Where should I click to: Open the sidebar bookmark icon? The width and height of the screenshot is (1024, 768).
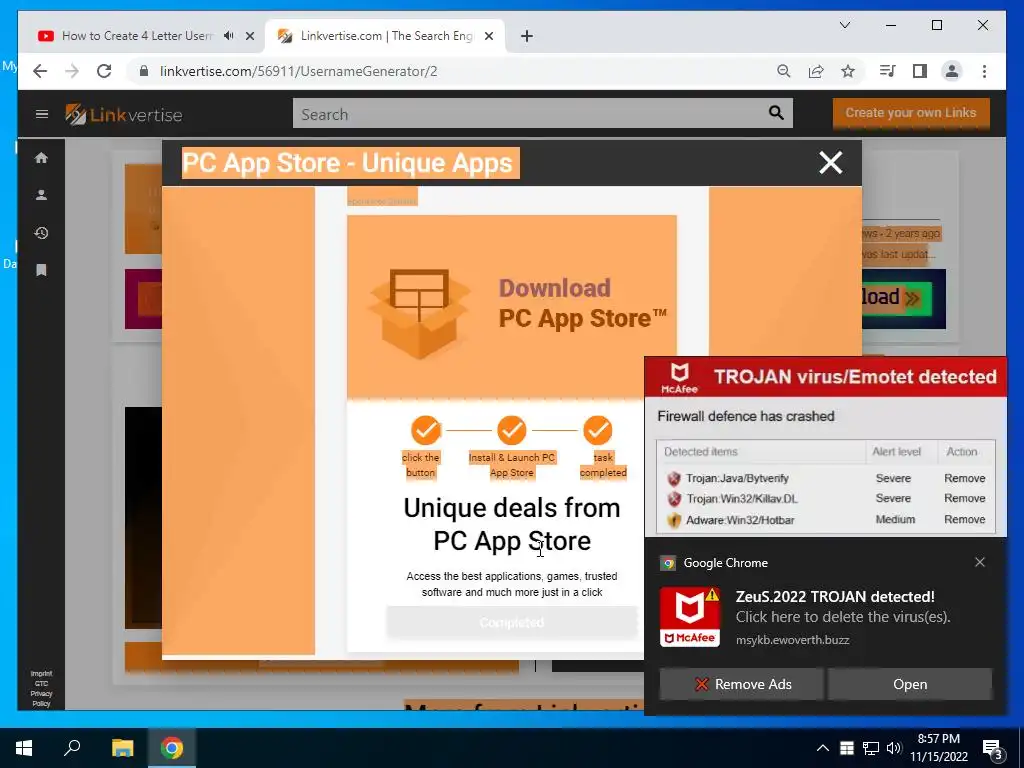[41, 270]
